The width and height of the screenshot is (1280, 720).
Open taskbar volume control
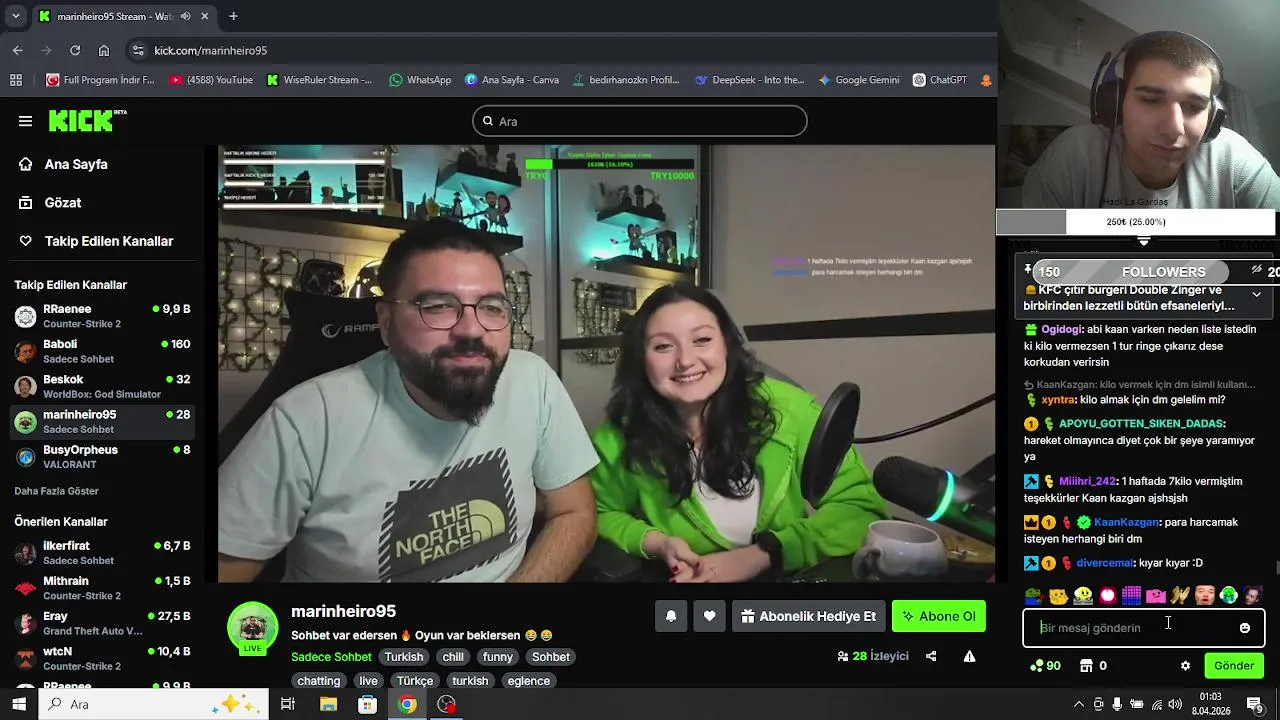(x=1175, y=704)
